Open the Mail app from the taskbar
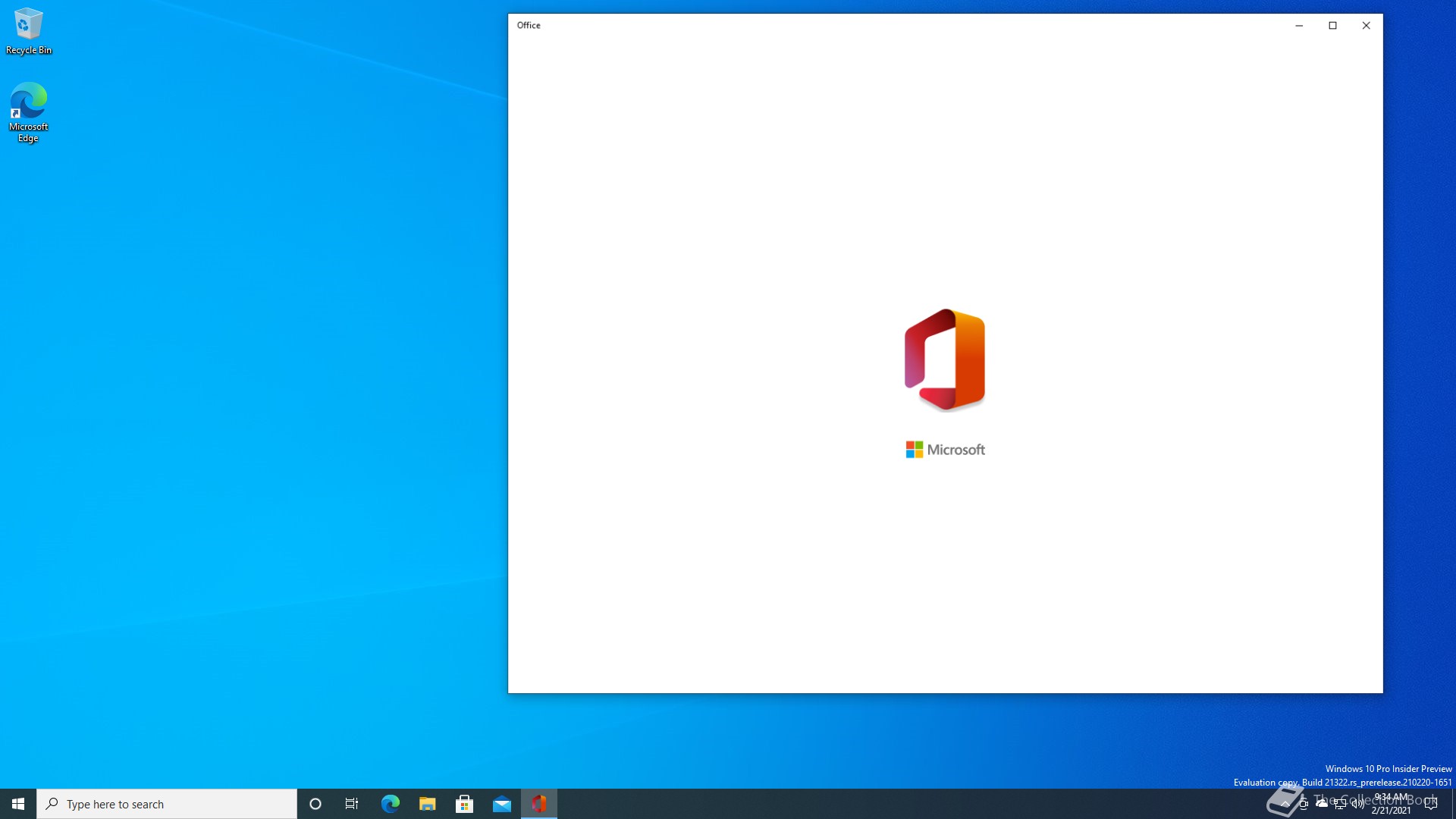Viewport: 1456px width, 819px height. point(501,804)
